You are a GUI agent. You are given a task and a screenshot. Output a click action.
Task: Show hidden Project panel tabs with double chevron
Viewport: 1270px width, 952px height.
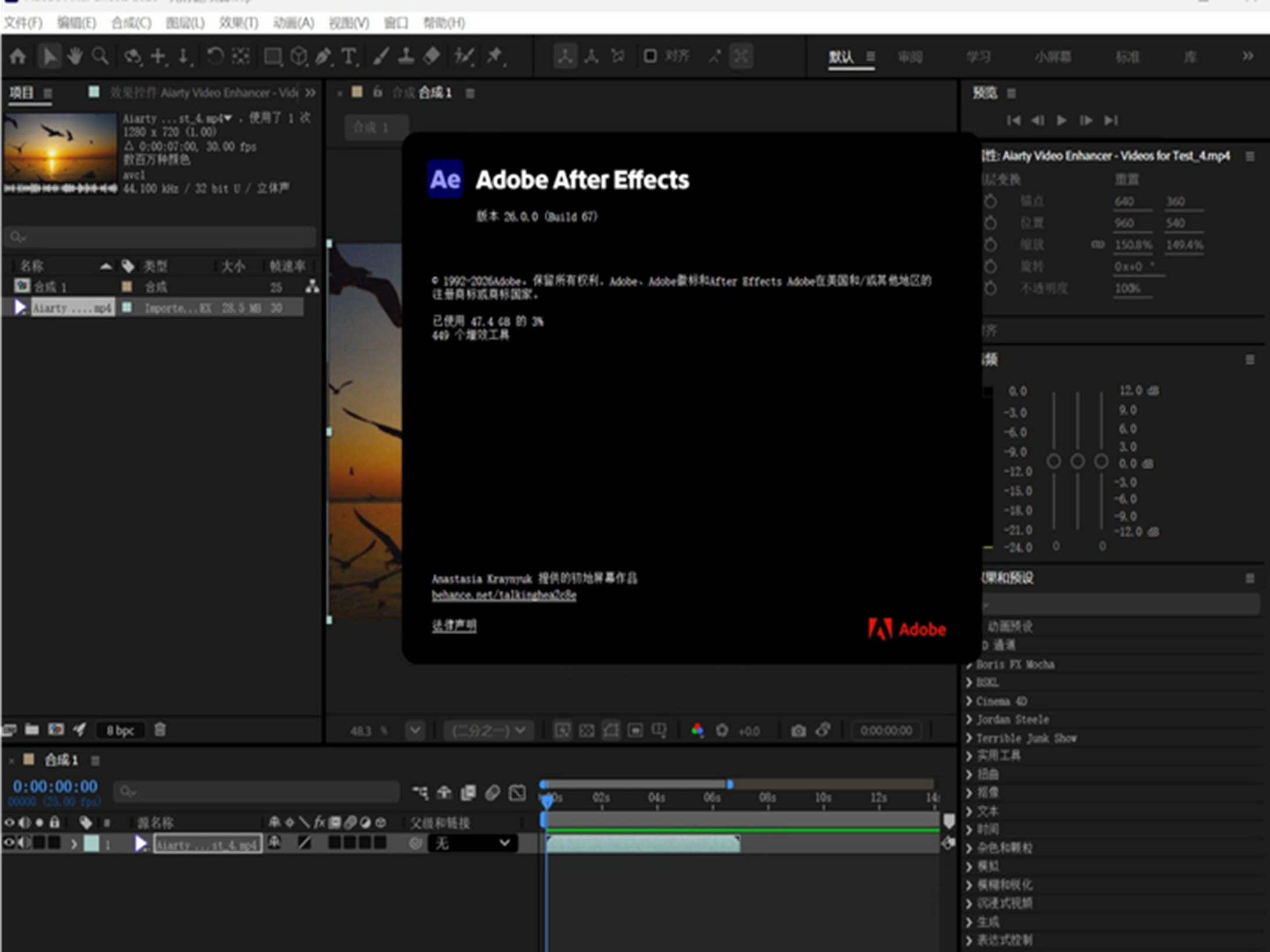(311, 93)
